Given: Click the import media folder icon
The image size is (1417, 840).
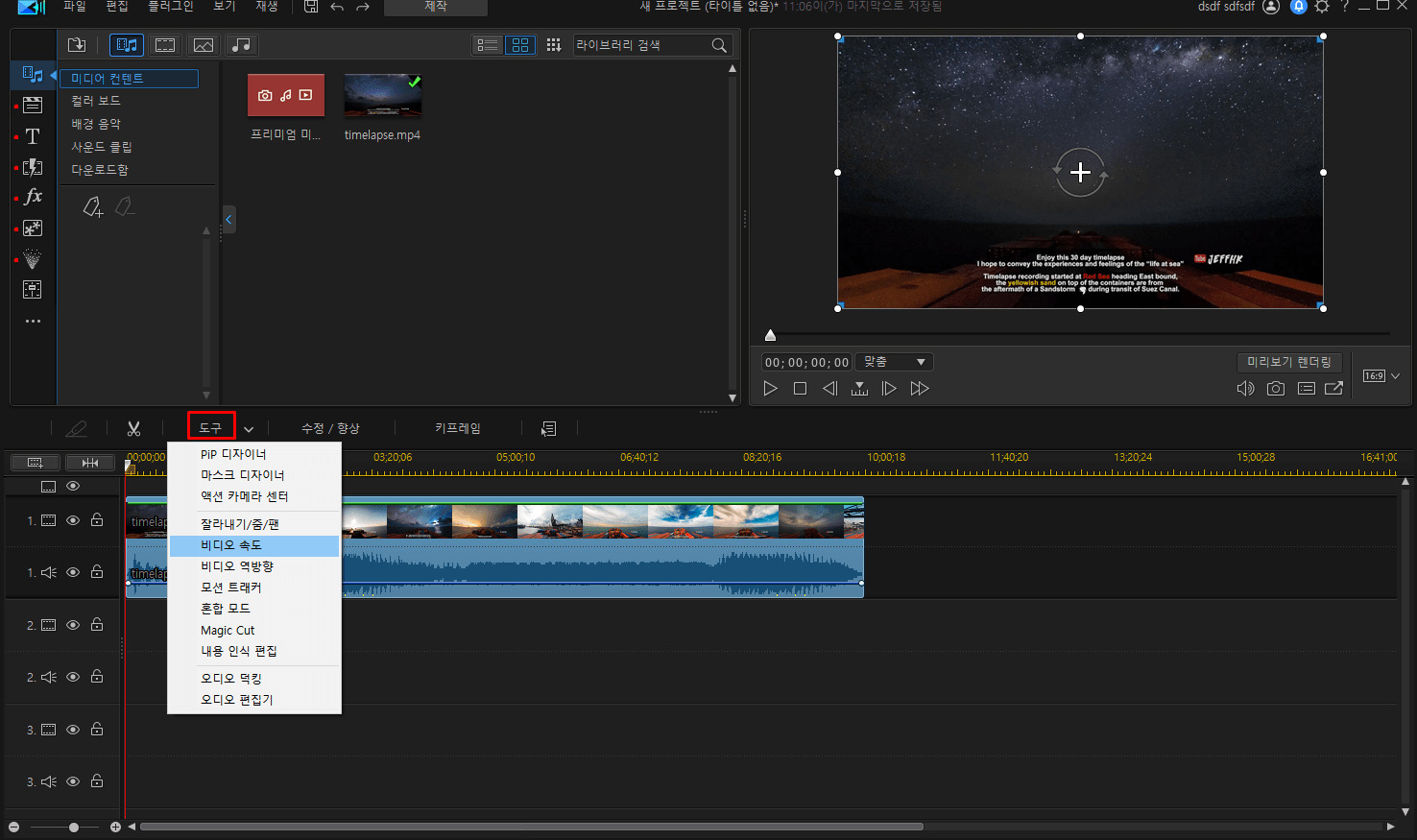Looking at the screenshot, I should 77,45.
